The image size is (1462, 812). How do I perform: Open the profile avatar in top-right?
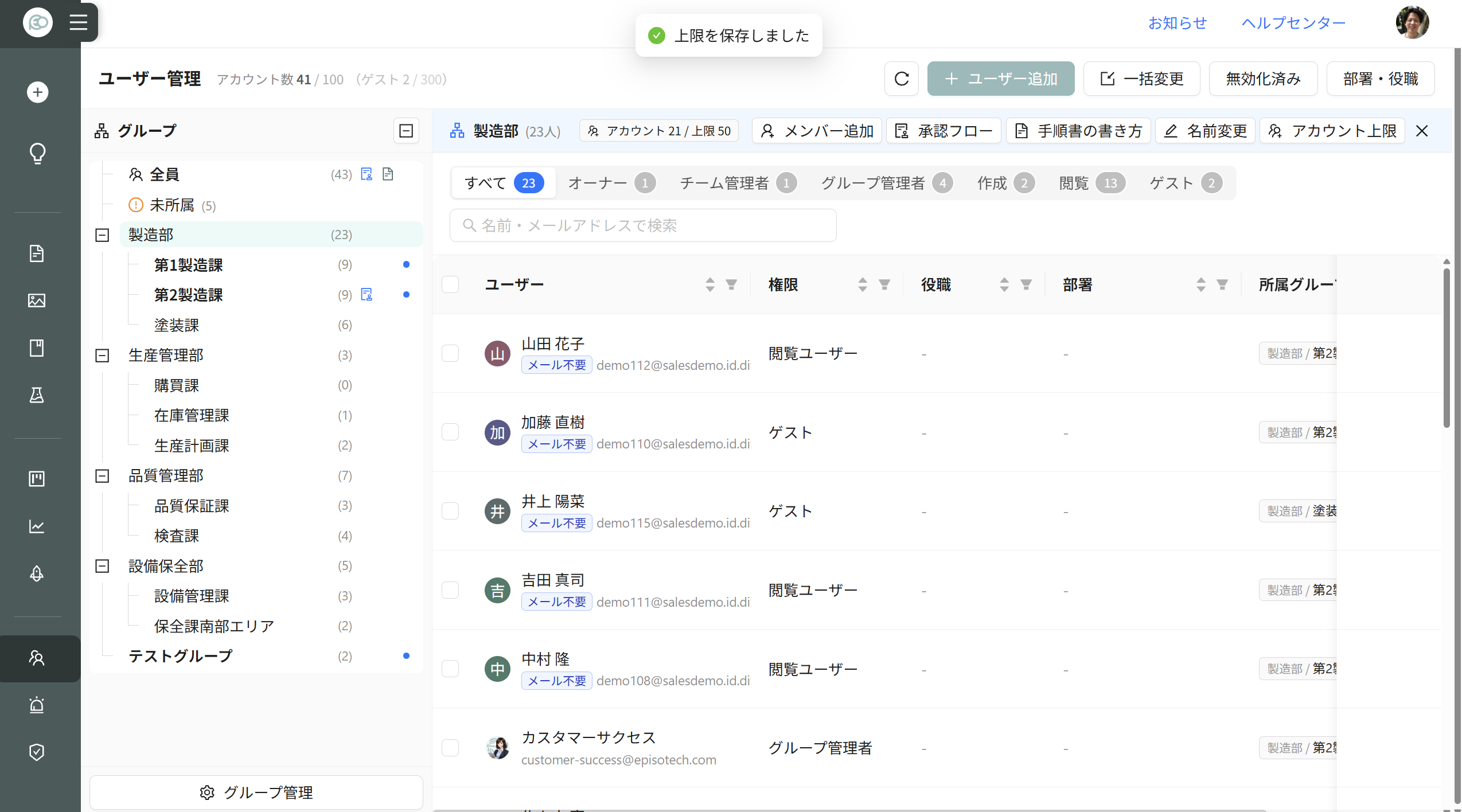click(1412, 22)
